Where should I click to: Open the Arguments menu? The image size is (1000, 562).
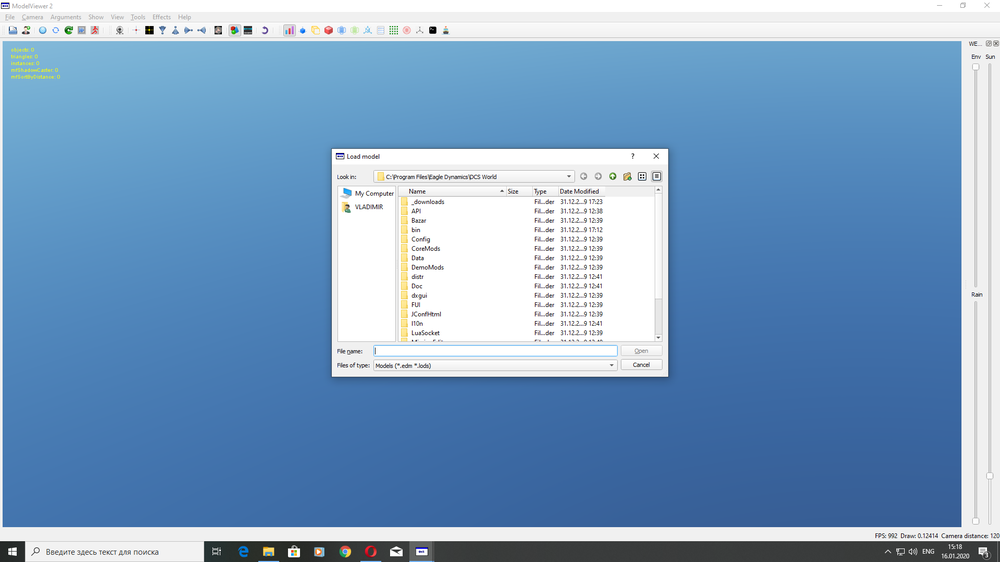click(66, 17)
